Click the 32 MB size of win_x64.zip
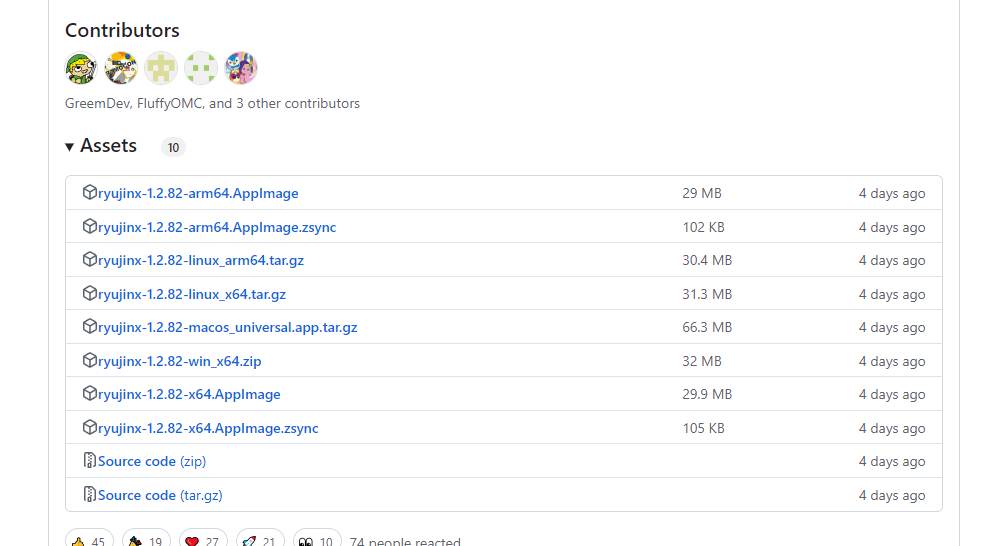This screenshot has height=546, width=1002. coord(702,361)
